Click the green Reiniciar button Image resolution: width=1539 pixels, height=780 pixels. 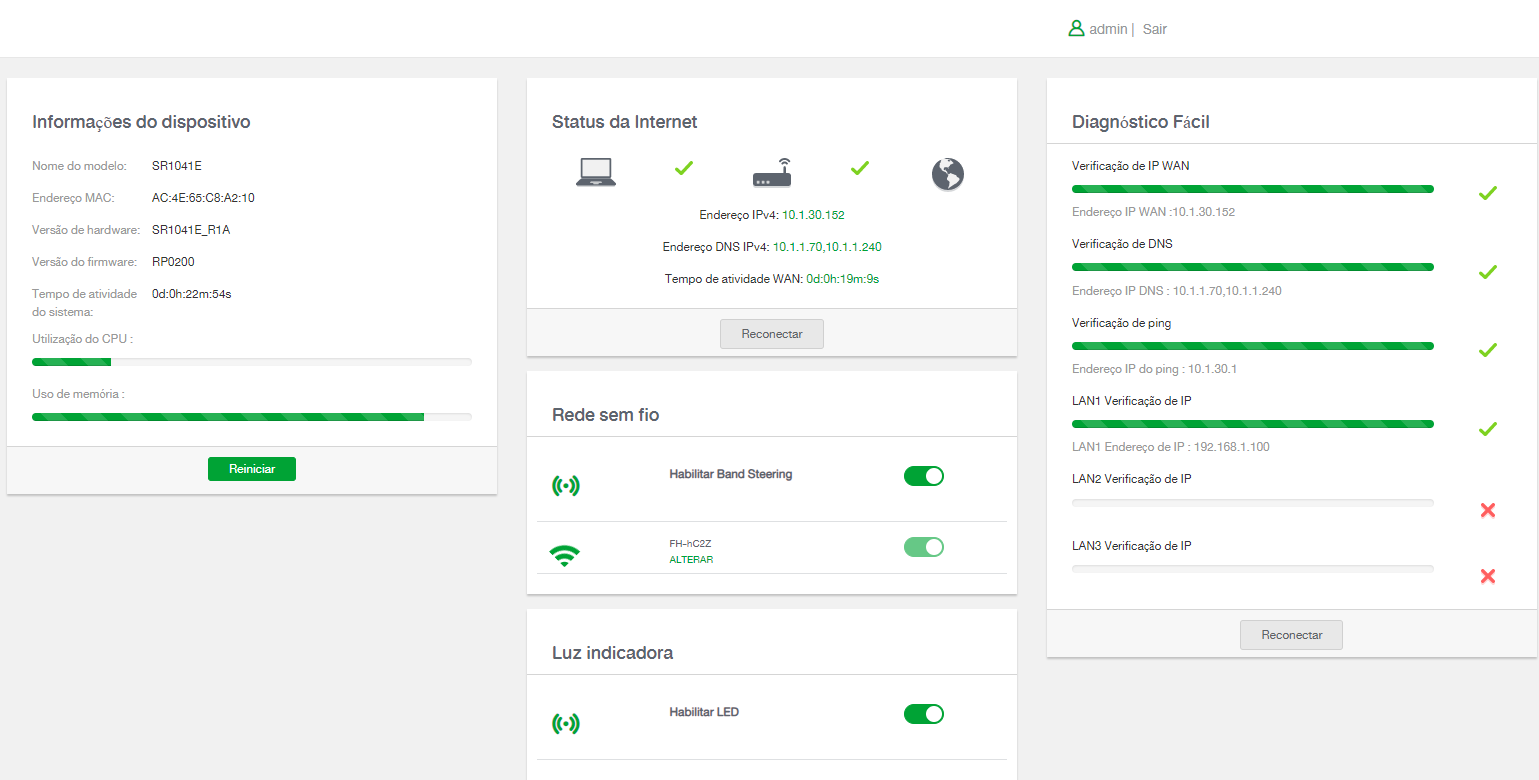click(x=252, y=469)
